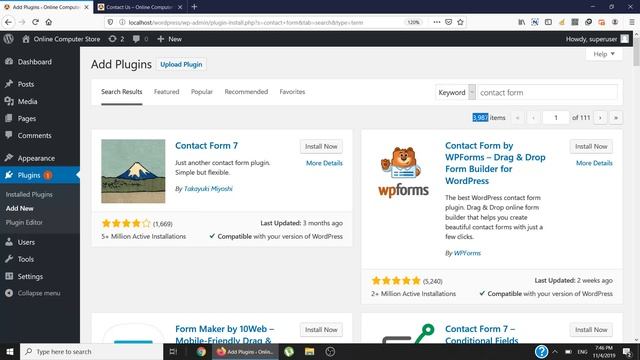
Task: View More Details for WPForms plugin
Action: [x=594, y=163]
